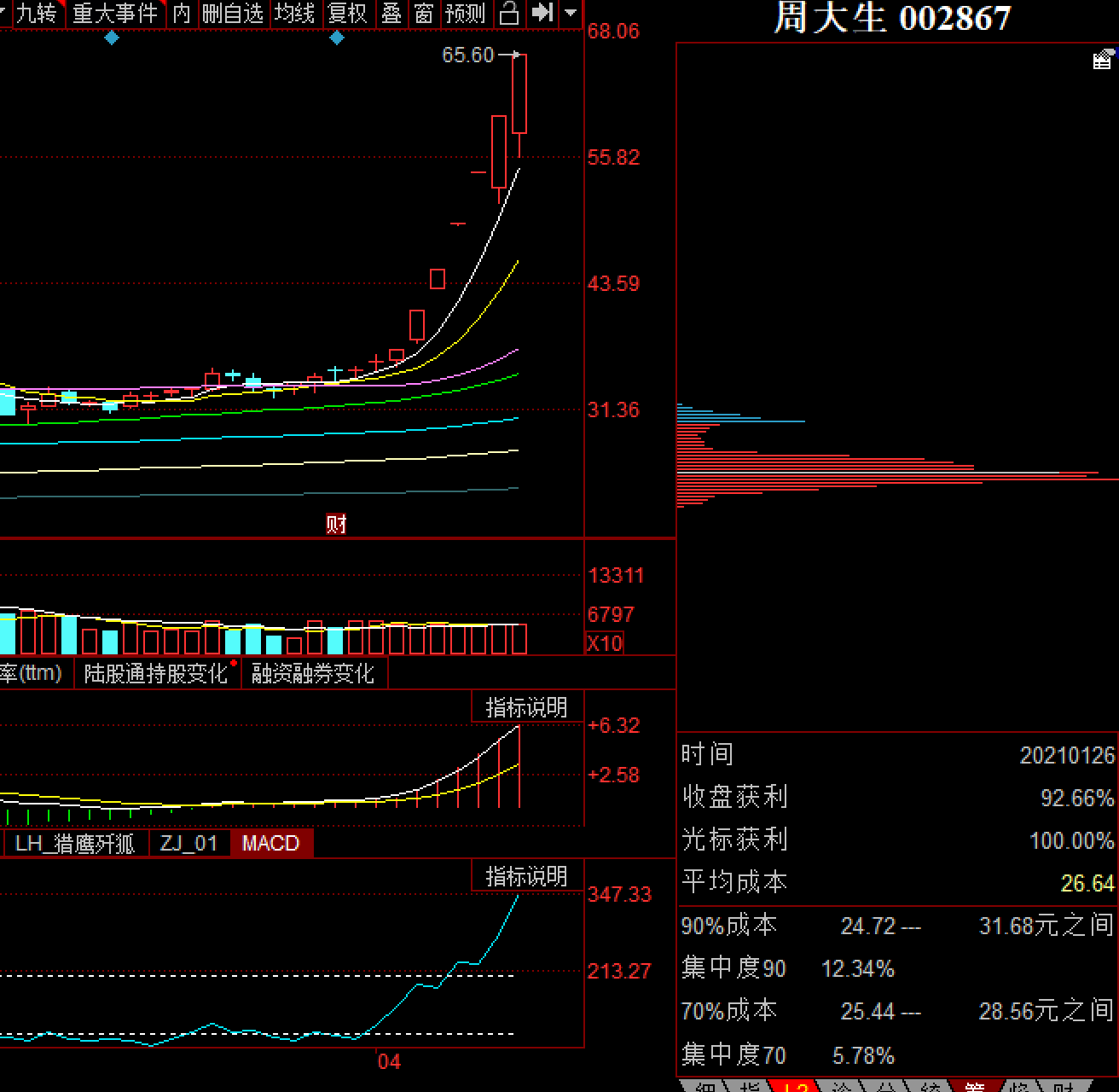This screenshot has width=1119, height=1092.
Task: Open the 重大事件 major events toggle
Action: [115, 14]
